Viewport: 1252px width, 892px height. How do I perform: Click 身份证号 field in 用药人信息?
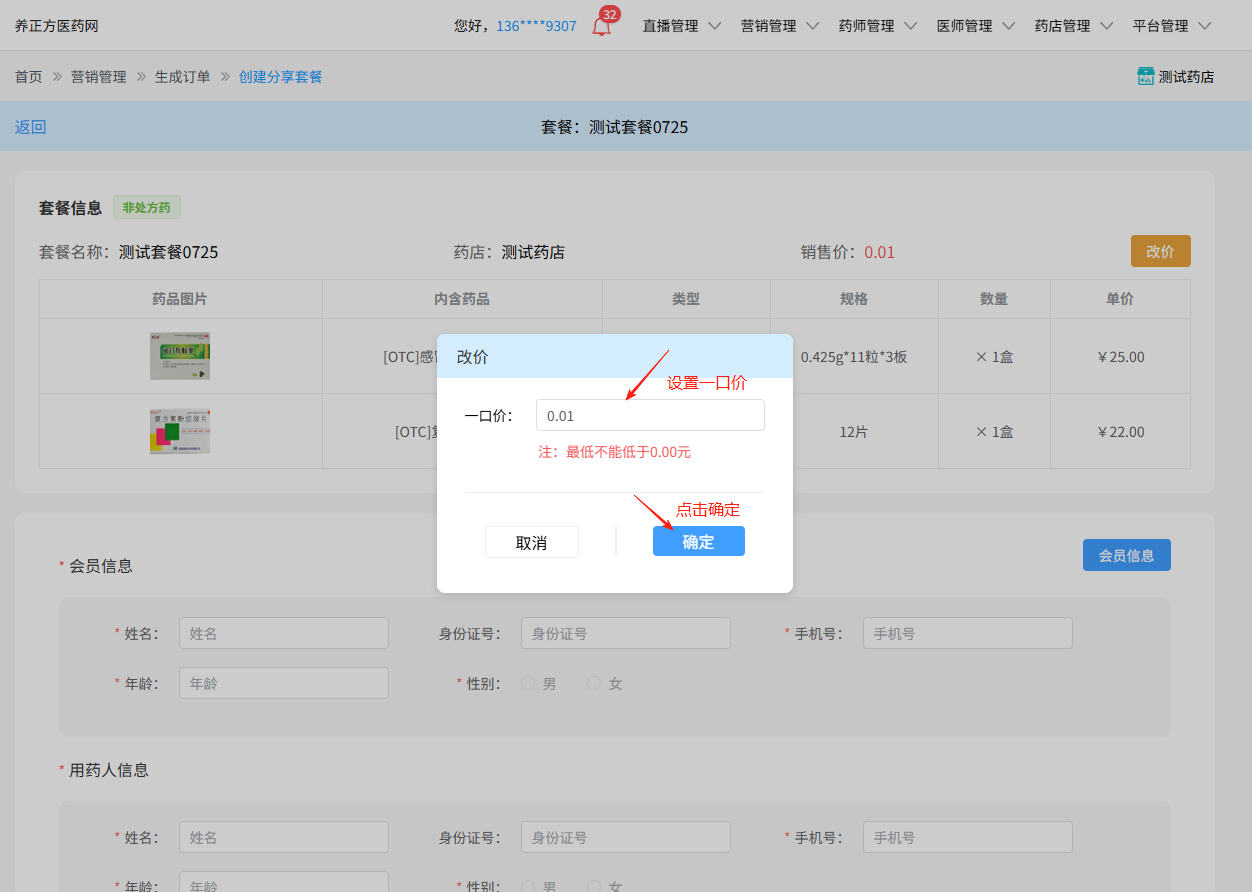coord(626,837)
